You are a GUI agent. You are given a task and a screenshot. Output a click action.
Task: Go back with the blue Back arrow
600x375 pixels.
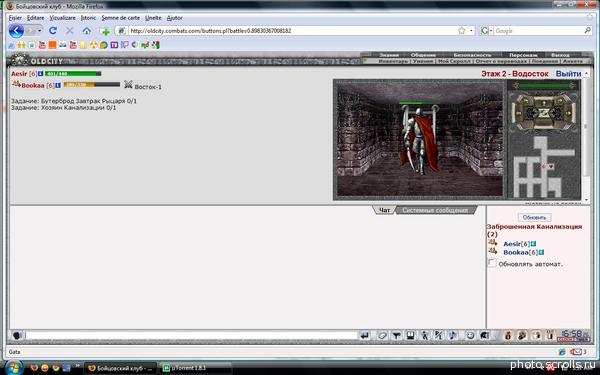point(16,31)
